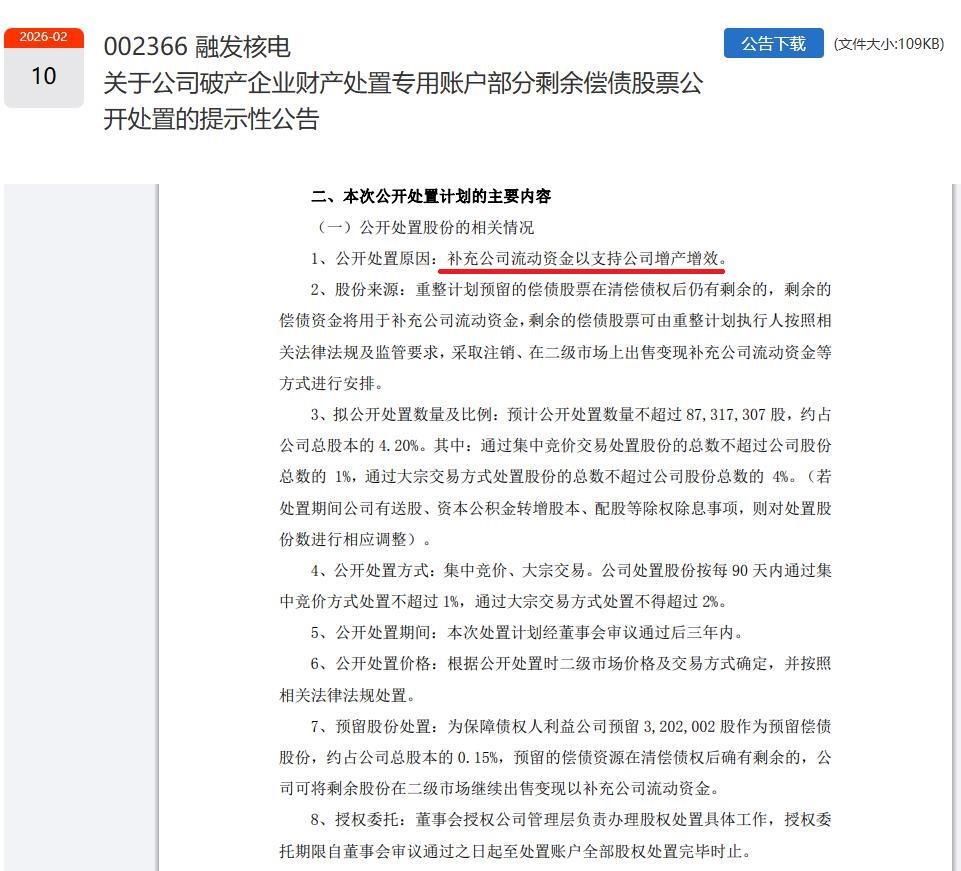This screenshot has width=961, height=871.
Task: Click the 公告下载 download button
Action: click(x=773, y=44)
